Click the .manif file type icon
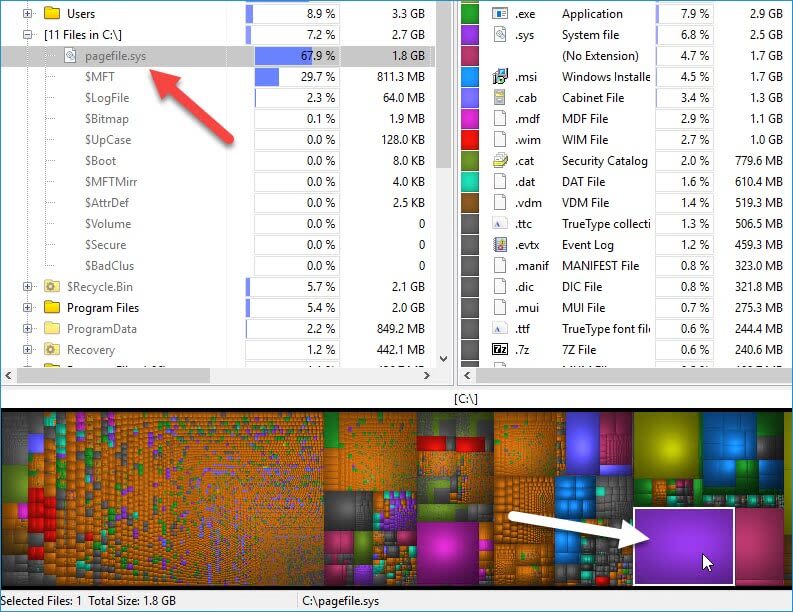 [x=500, y=266]
